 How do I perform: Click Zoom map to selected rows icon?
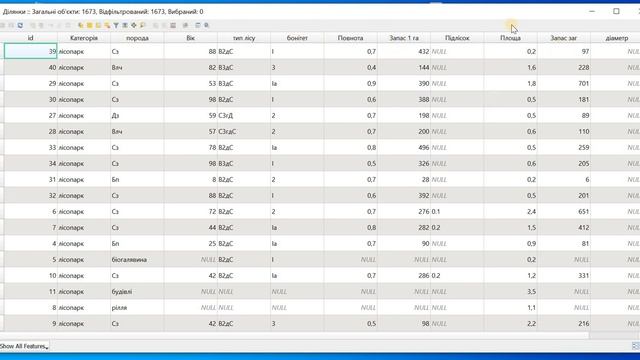point(142,25)
